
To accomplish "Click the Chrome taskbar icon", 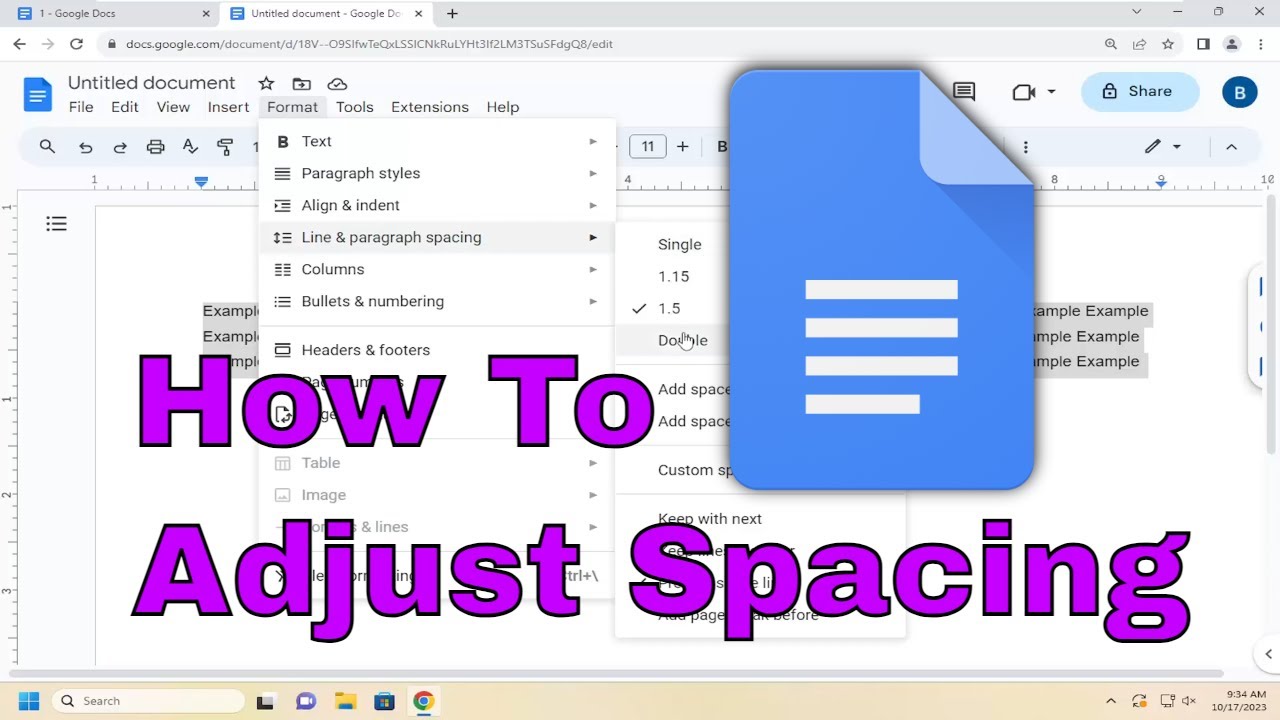I will 424,701.
